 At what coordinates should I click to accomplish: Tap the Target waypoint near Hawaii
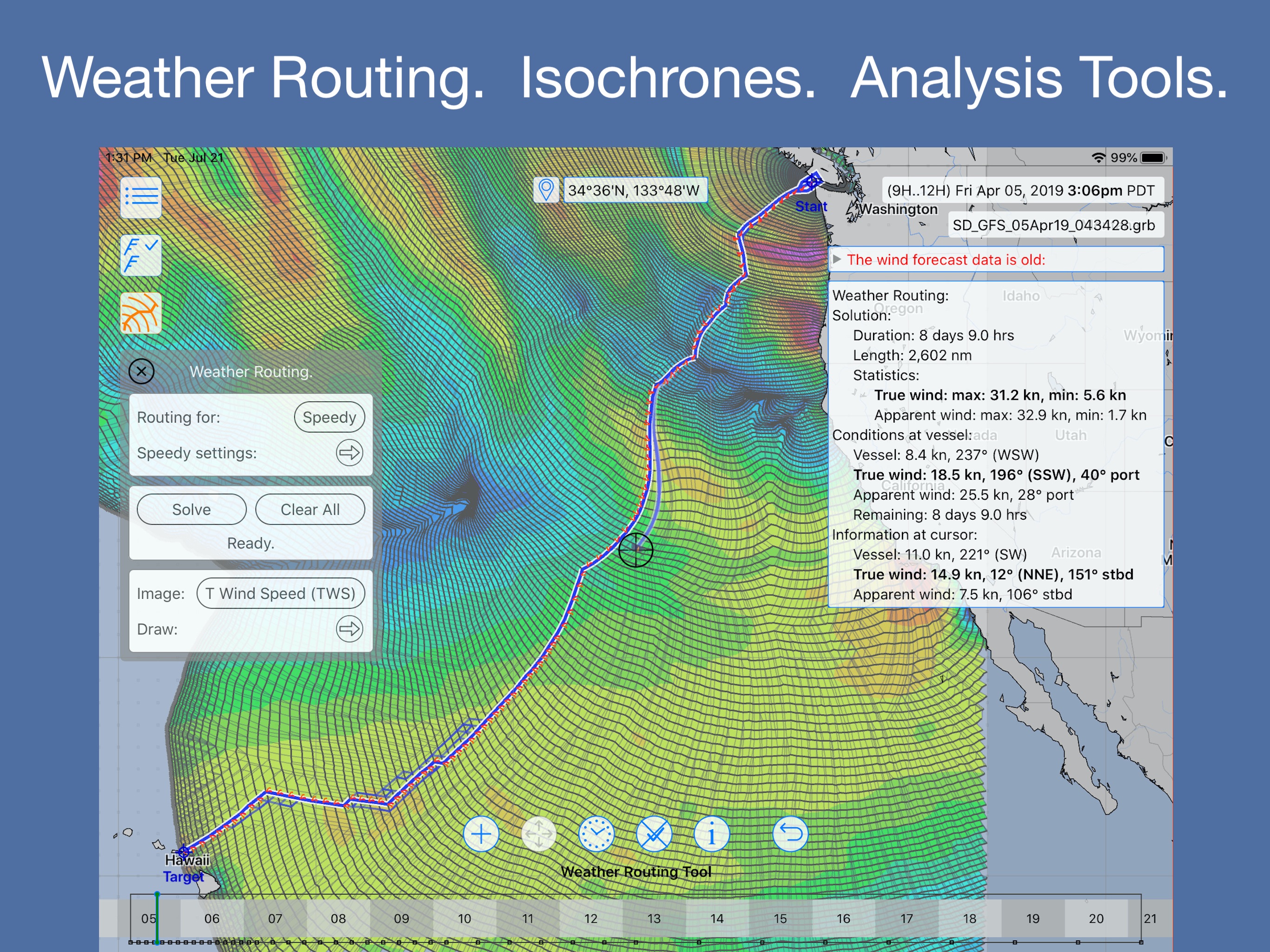click(x=184, y=852)
